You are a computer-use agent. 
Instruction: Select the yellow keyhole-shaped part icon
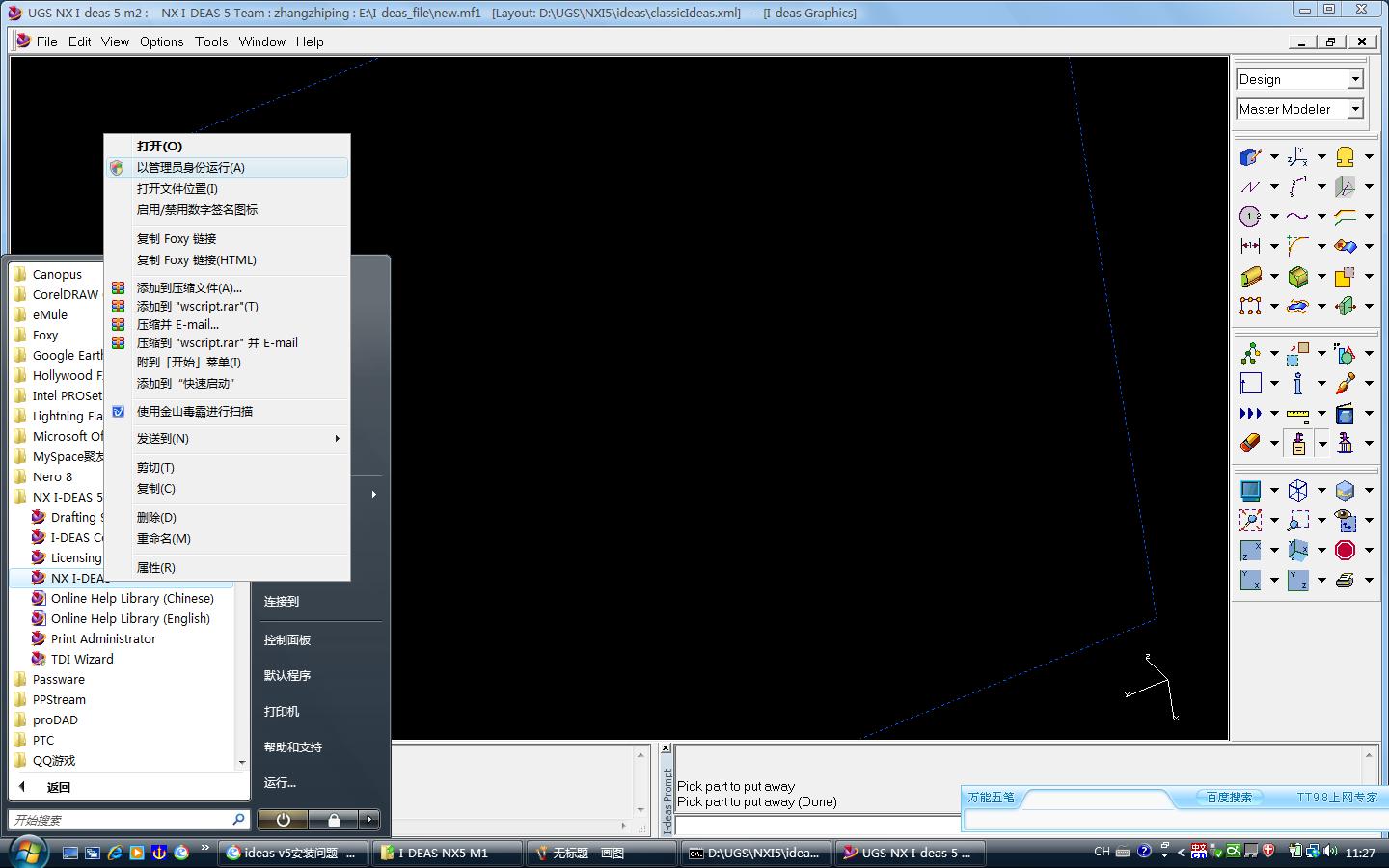(x=1346, y=157)
